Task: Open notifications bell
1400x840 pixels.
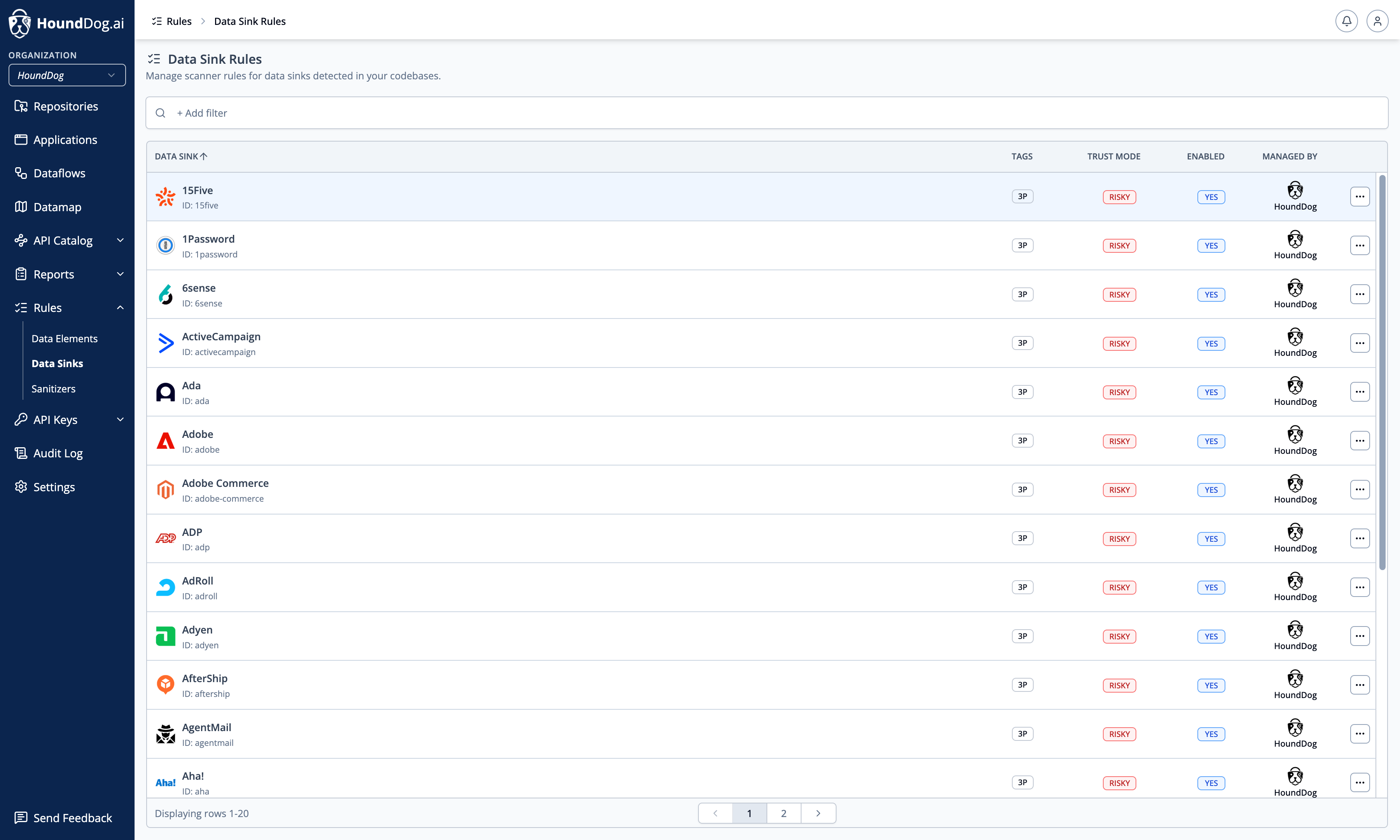Action: click(x=1346, y=21)
